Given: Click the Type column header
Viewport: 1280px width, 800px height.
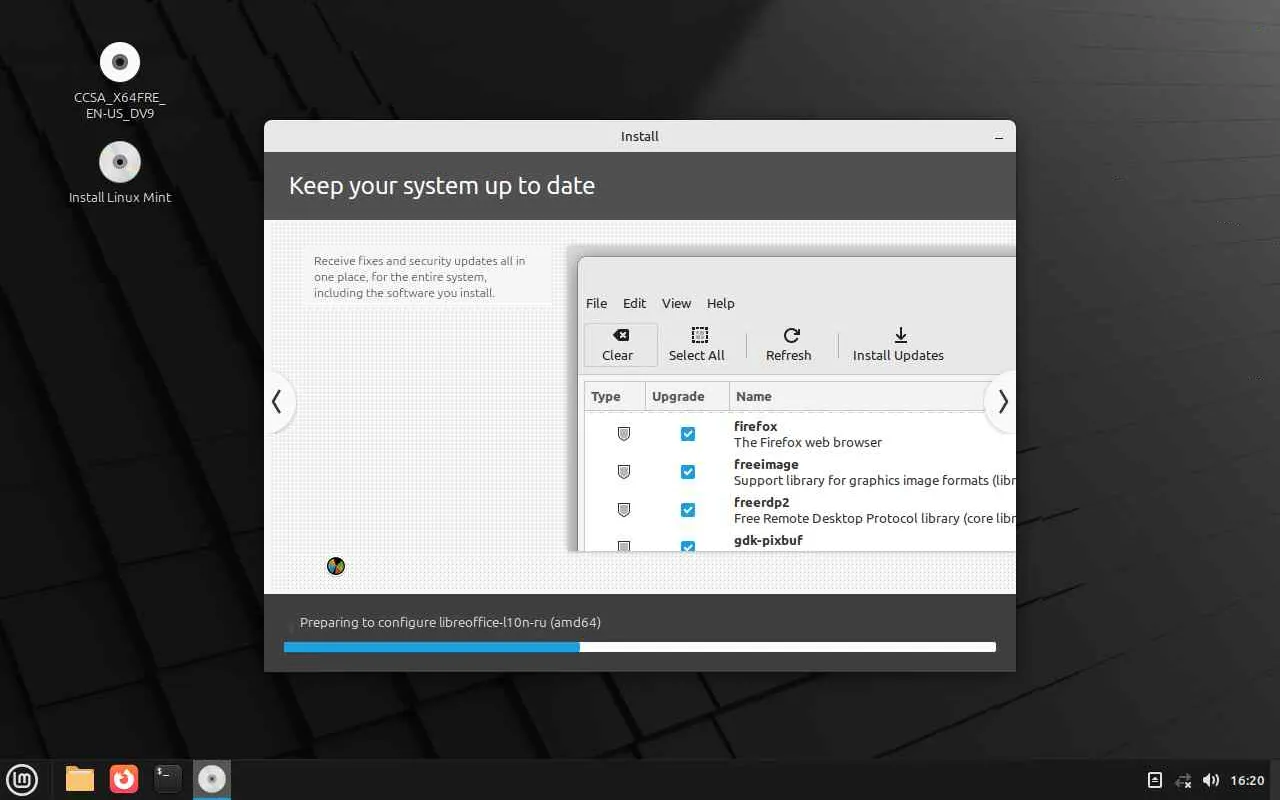Looking at the screenshot, I should point(615,396).
